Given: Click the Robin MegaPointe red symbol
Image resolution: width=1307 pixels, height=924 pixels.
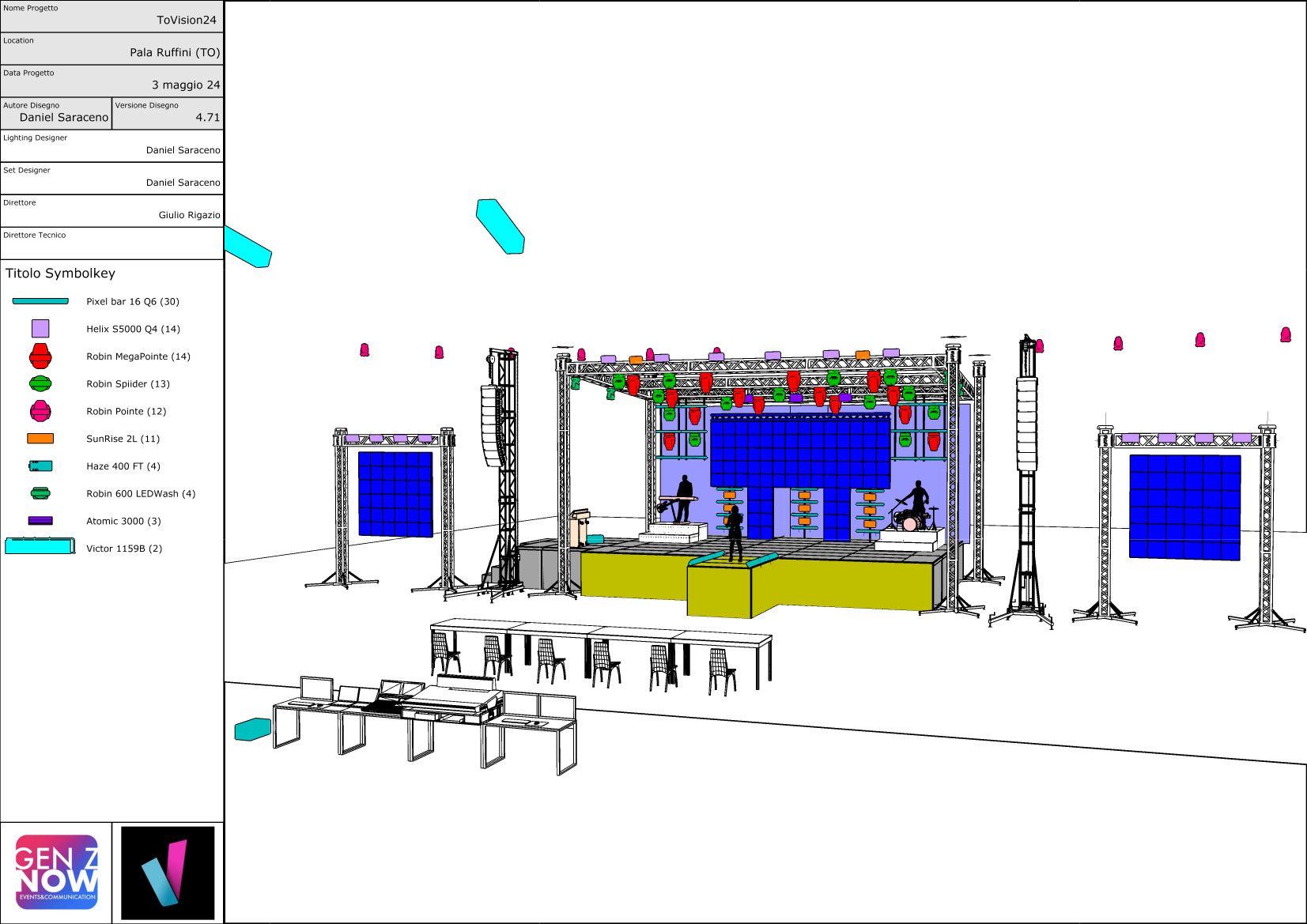Looking at the screenshot, I should (x=40, y=356).
